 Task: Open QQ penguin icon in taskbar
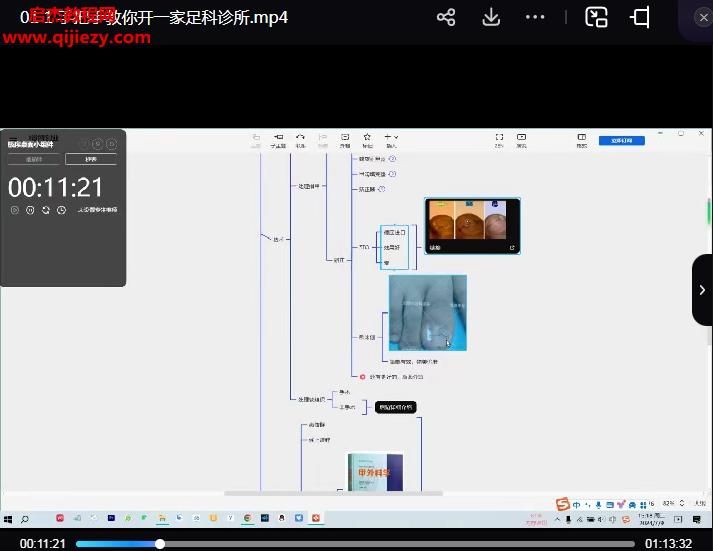click(x=281, y=518)
